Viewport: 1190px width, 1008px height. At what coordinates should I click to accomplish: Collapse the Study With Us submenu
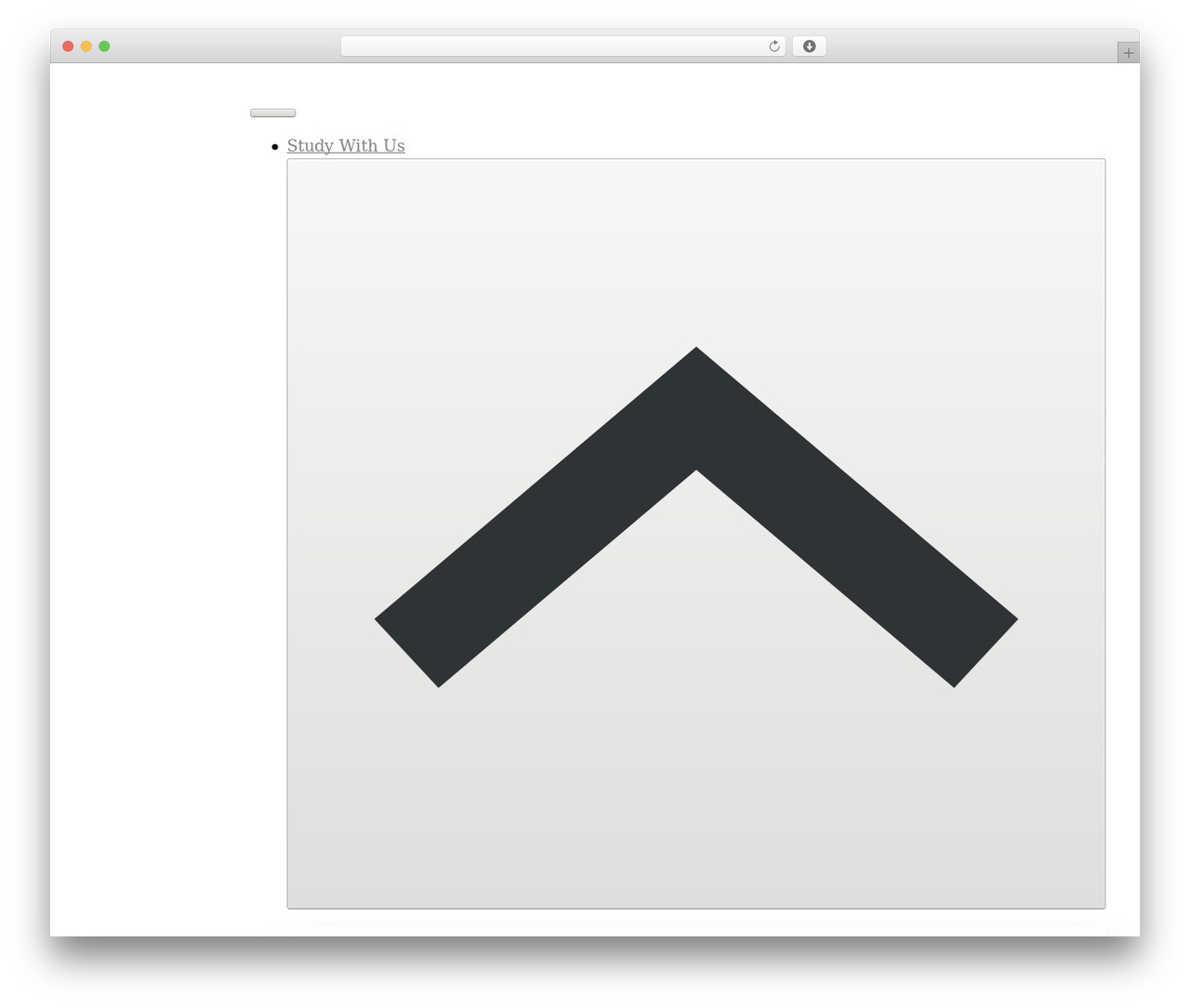(696, 534)
